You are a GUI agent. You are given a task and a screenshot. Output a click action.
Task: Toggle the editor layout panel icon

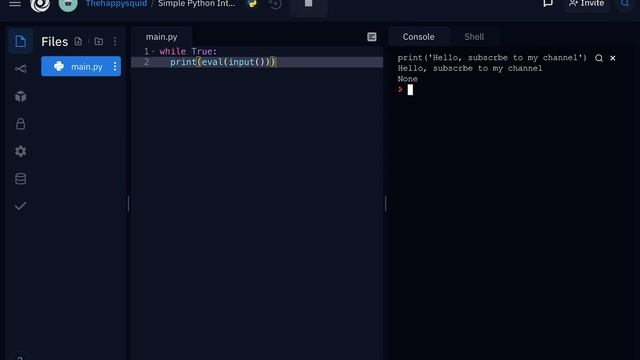[371, 37]
